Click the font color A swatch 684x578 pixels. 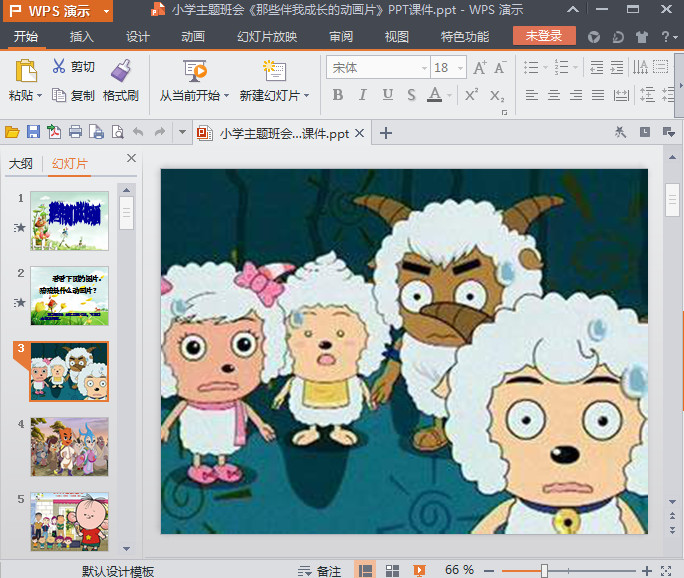click(434, 94)
